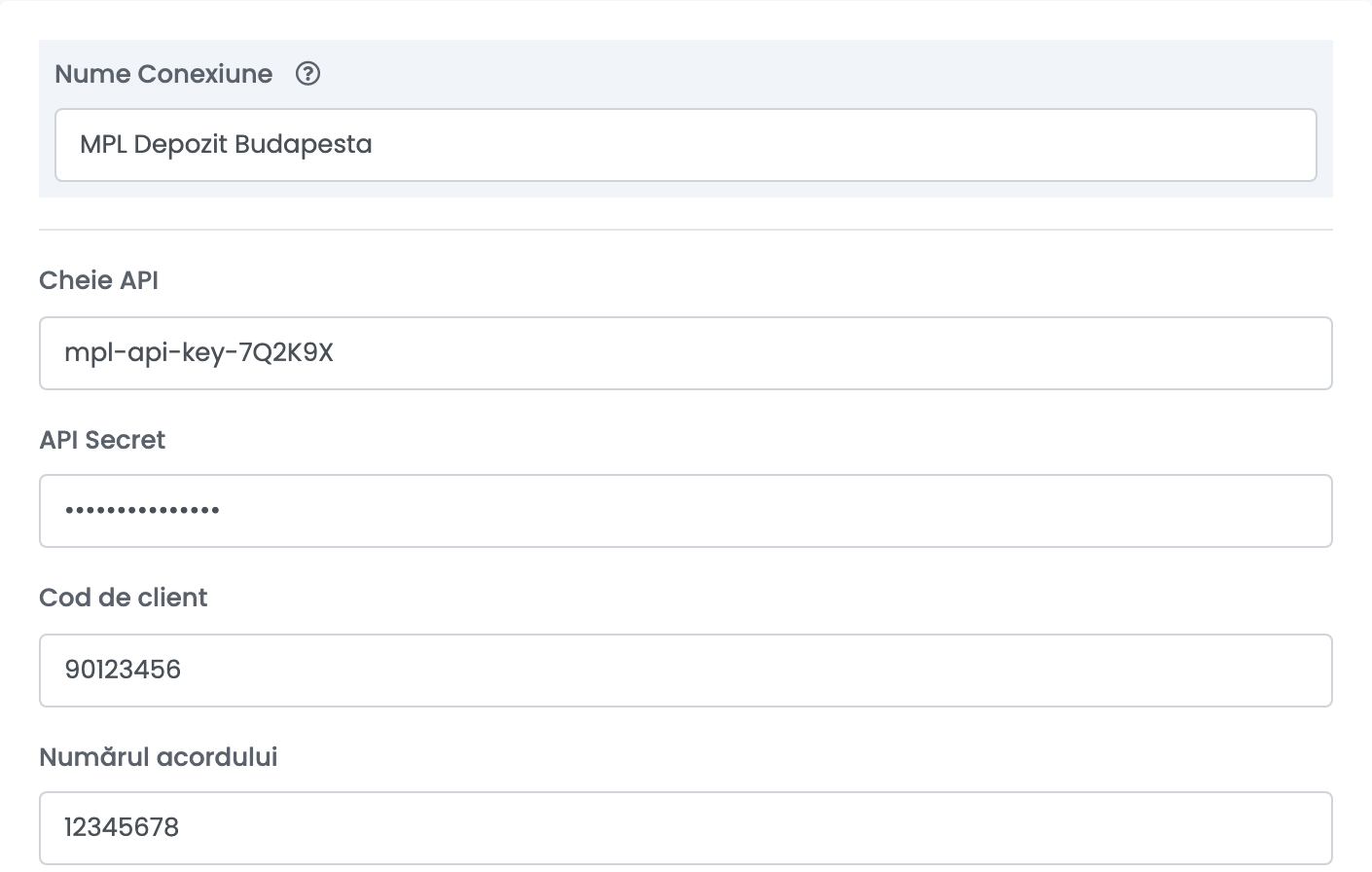
Task: Click the Numărul acordului input box
Action: [686, 828]
